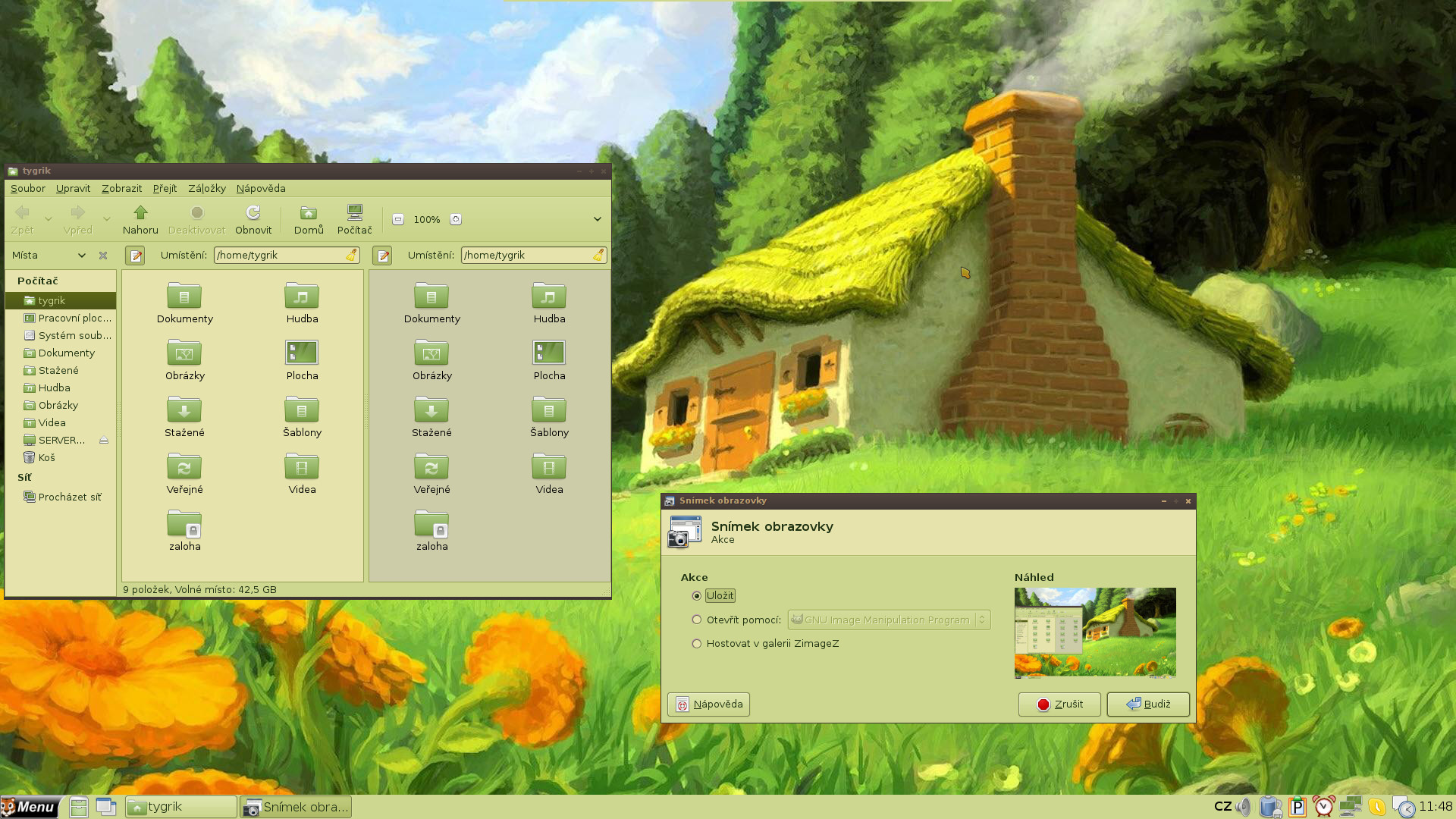Image resolution: width=1456 pixels, height=819 pixels.
Task: Toggle the right pane location edit pencil icon
Action: click(x=382, y=256)
